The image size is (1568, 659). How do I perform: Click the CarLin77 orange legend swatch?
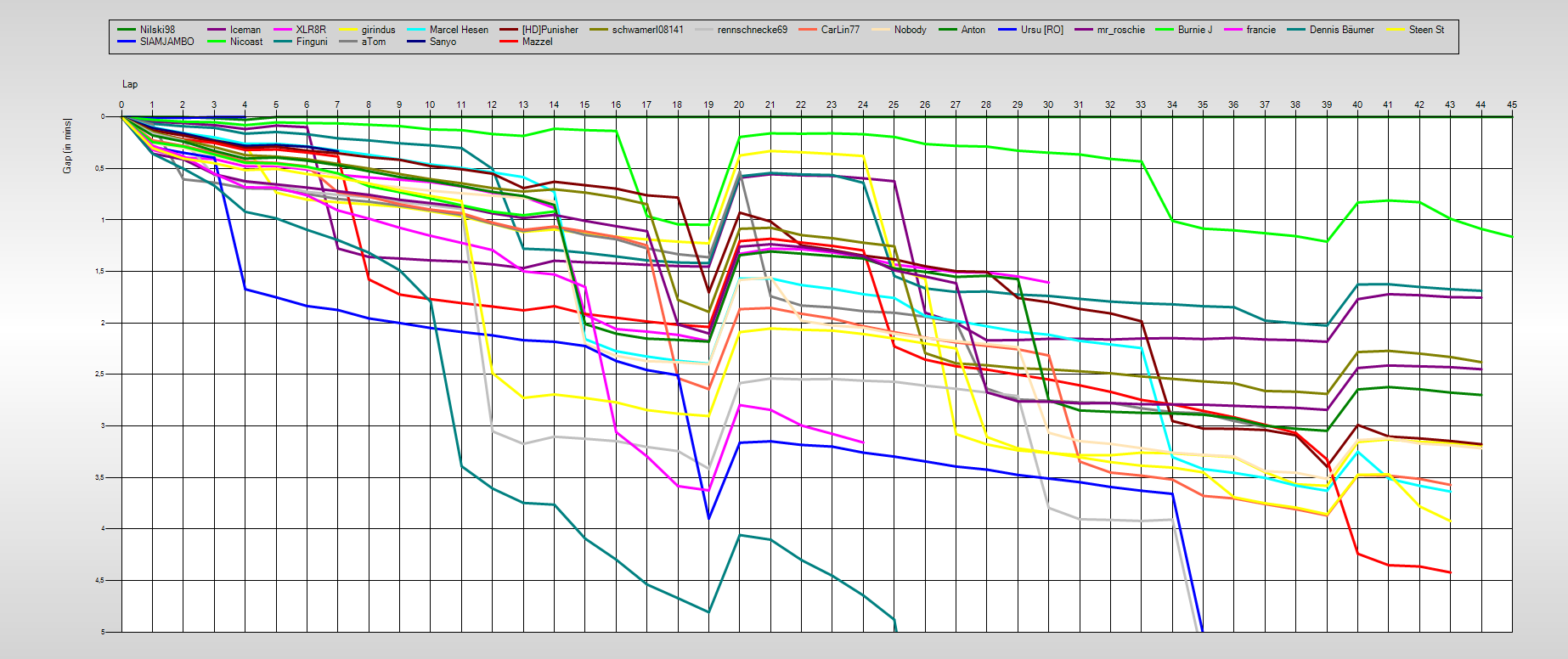coord(807,30)
